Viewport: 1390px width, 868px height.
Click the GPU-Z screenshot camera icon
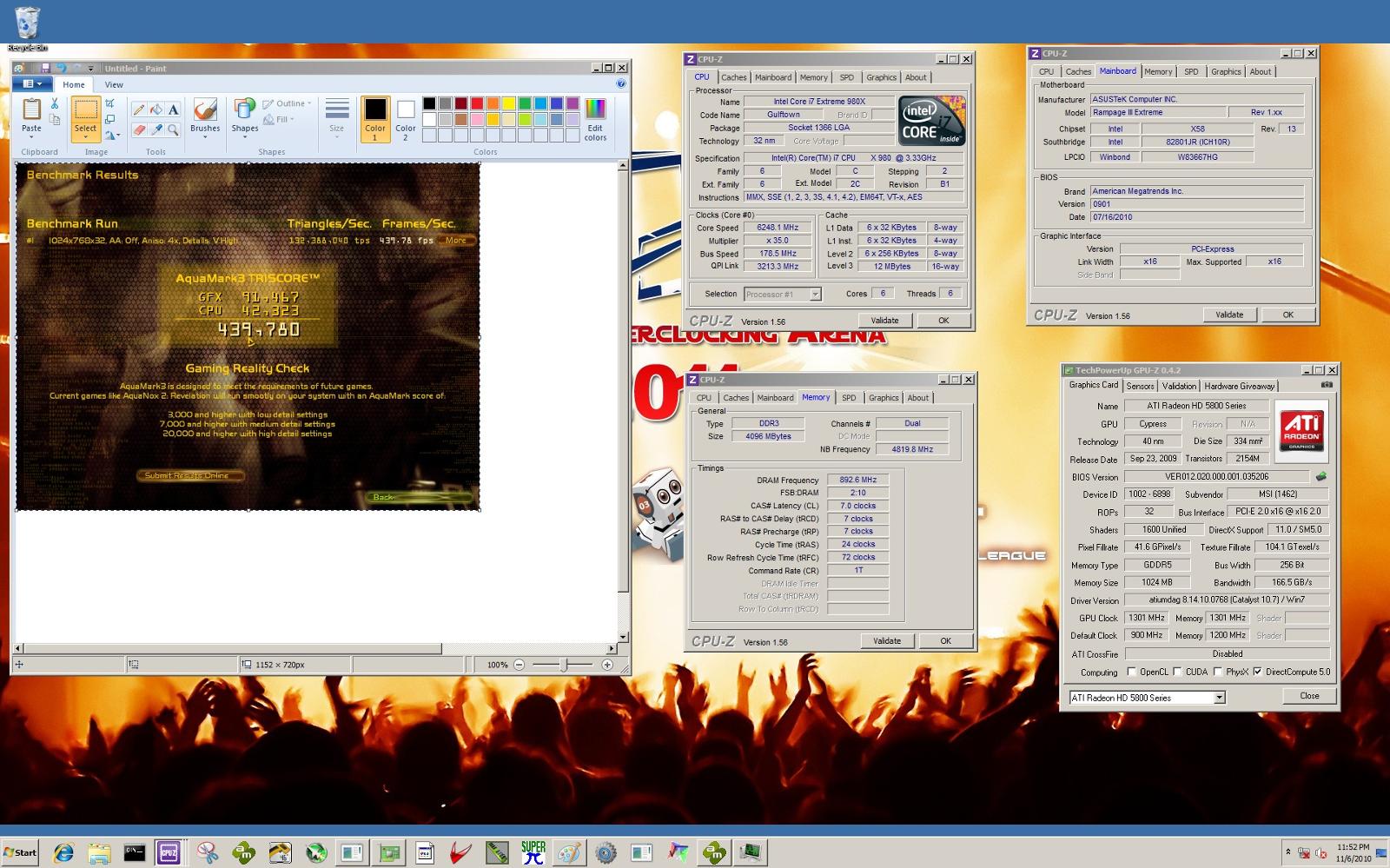(1327, 385)
